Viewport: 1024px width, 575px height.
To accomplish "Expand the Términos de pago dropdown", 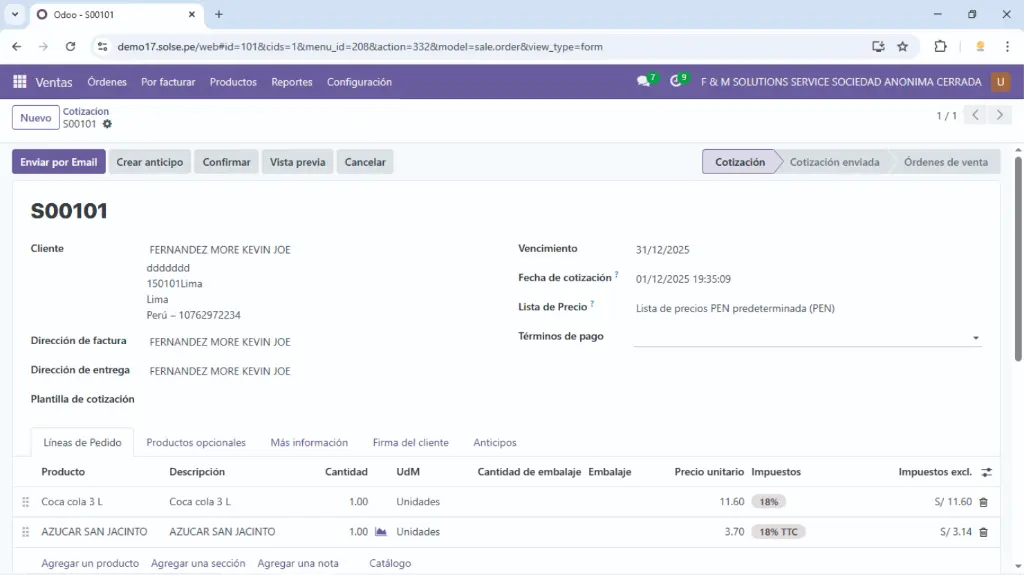I will [975, 338].
